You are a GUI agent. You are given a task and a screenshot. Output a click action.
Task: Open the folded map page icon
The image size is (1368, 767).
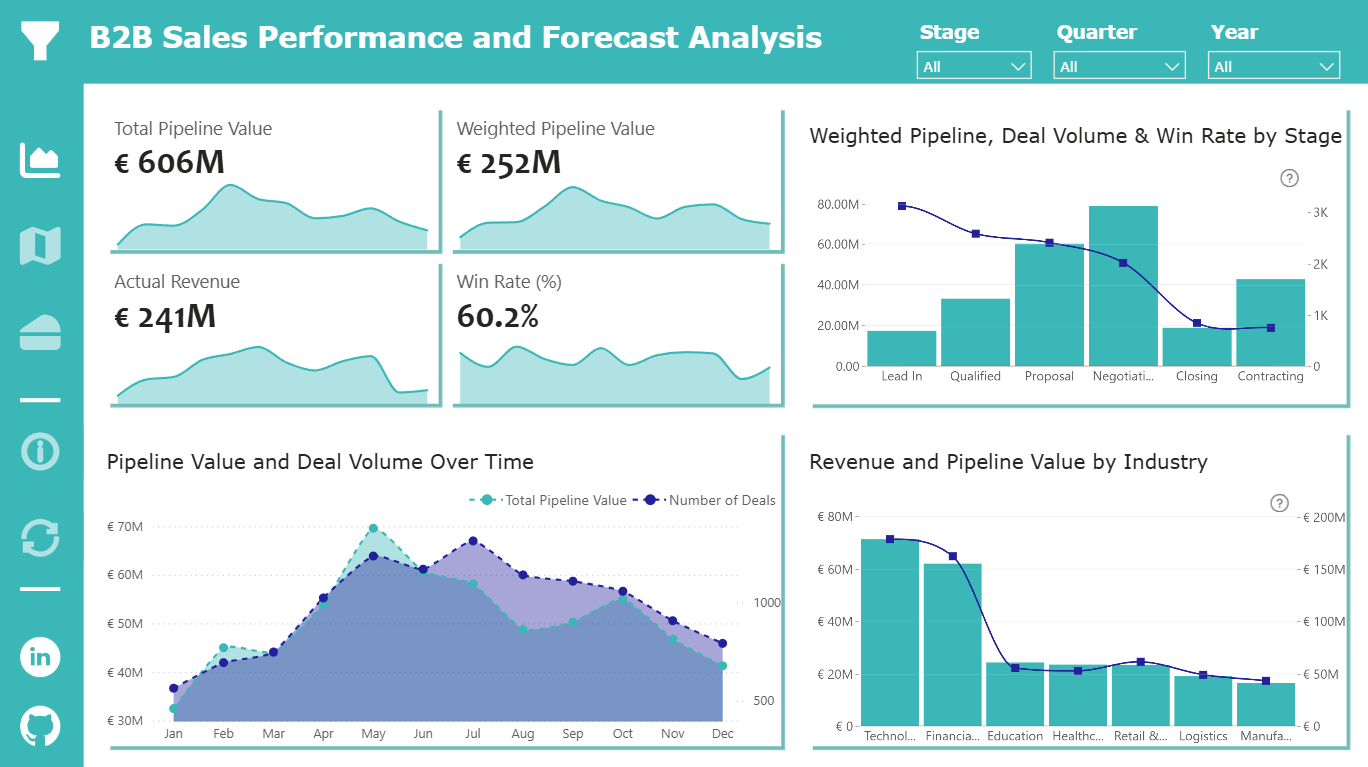[x=41, y=246]
